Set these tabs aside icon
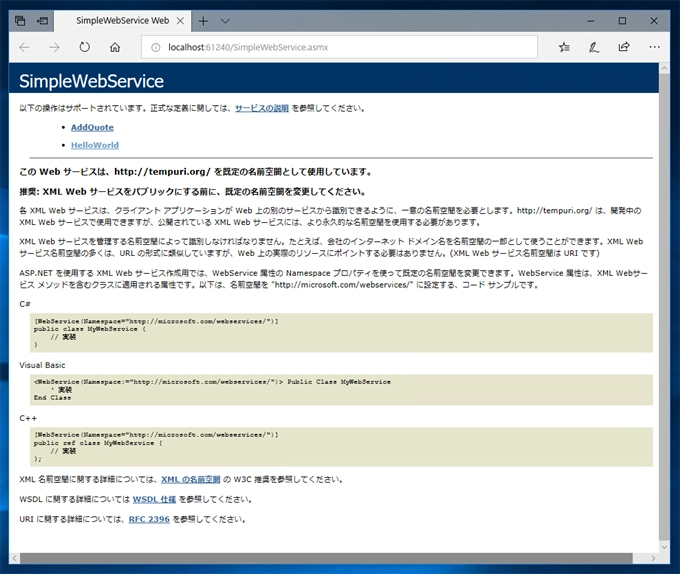This screenshot has height=574, width=680. click(42, 21)
